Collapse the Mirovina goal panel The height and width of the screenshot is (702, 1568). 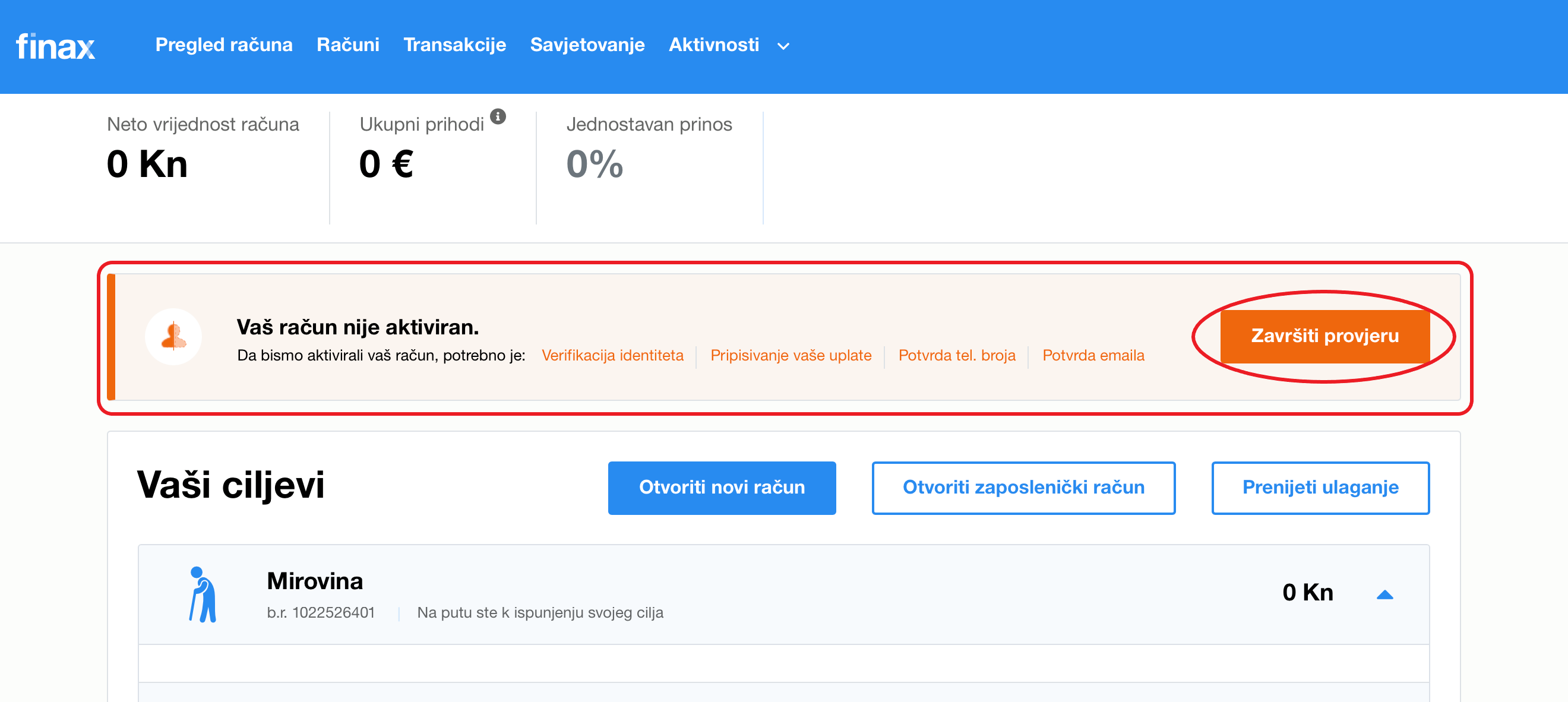click(1384, 595)
